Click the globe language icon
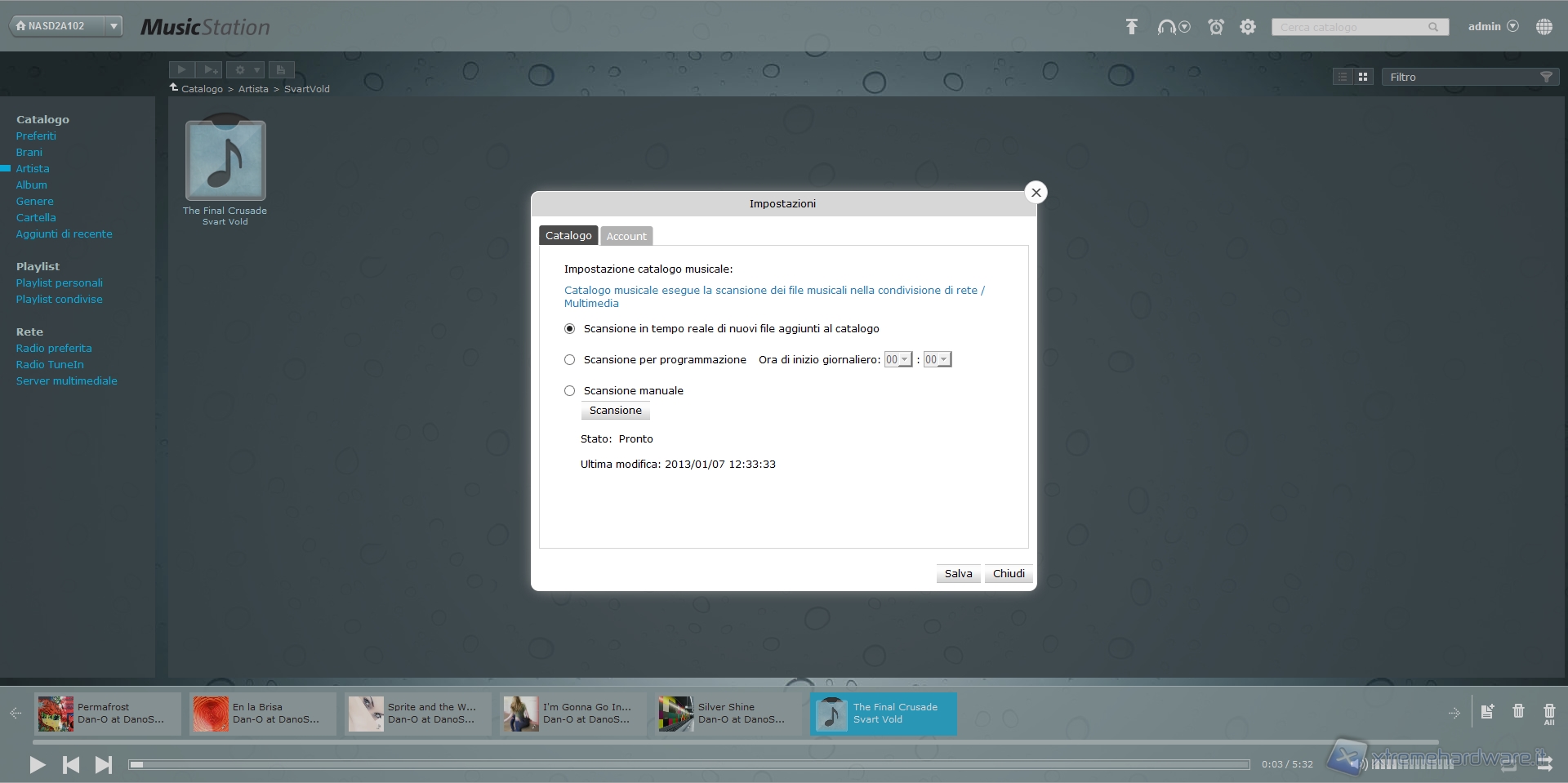 [1543, 27]
